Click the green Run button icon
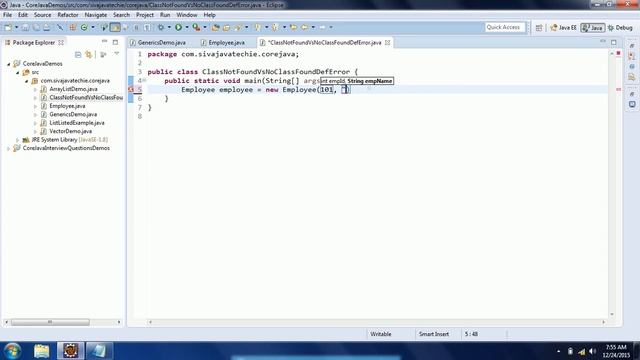 tap(178, 27)
